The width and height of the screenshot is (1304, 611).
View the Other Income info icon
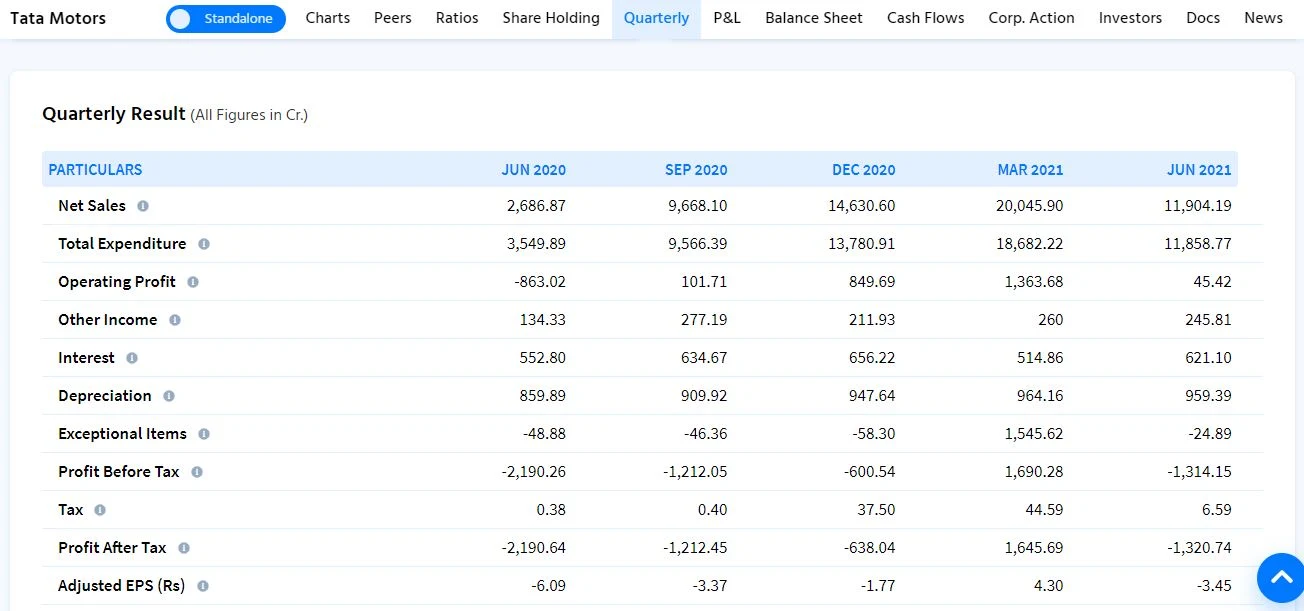click(173, 320)
